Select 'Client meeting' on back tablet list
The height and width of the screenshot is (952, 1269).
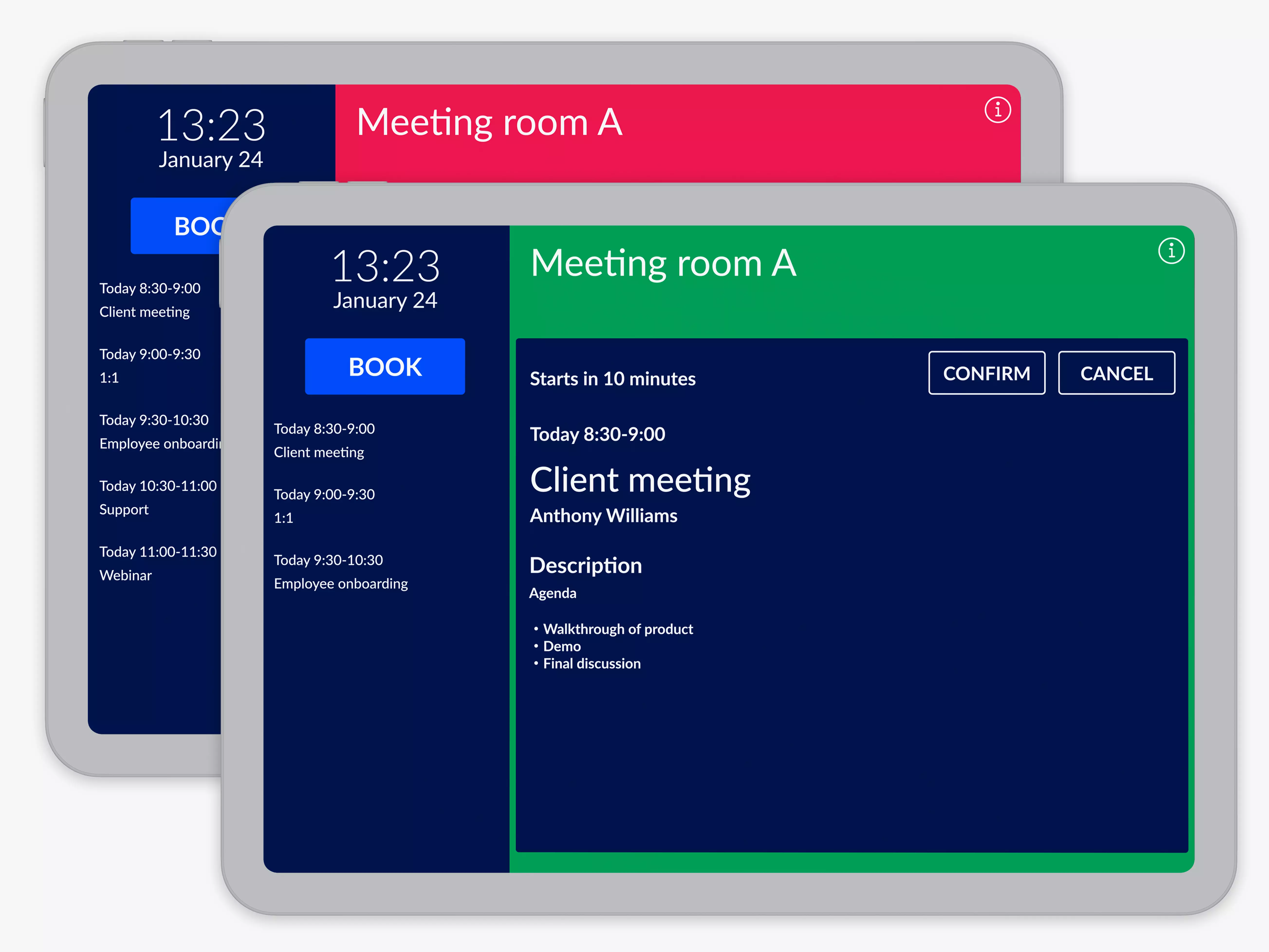coord(145,312)
